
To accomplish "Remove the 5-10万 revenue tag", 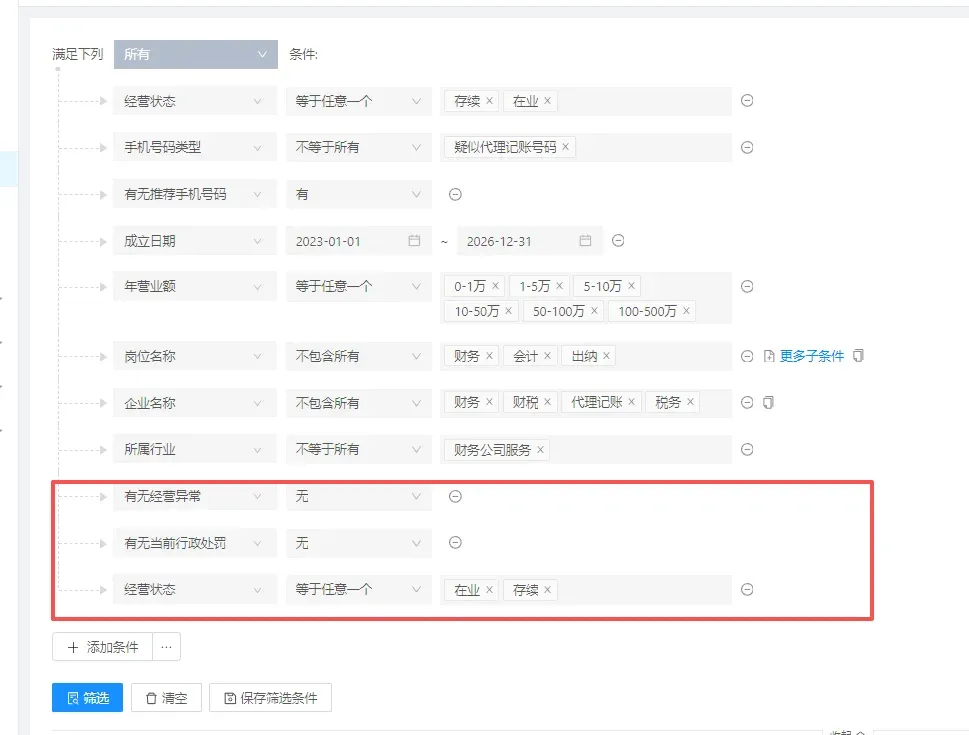I will coord(631,286).
